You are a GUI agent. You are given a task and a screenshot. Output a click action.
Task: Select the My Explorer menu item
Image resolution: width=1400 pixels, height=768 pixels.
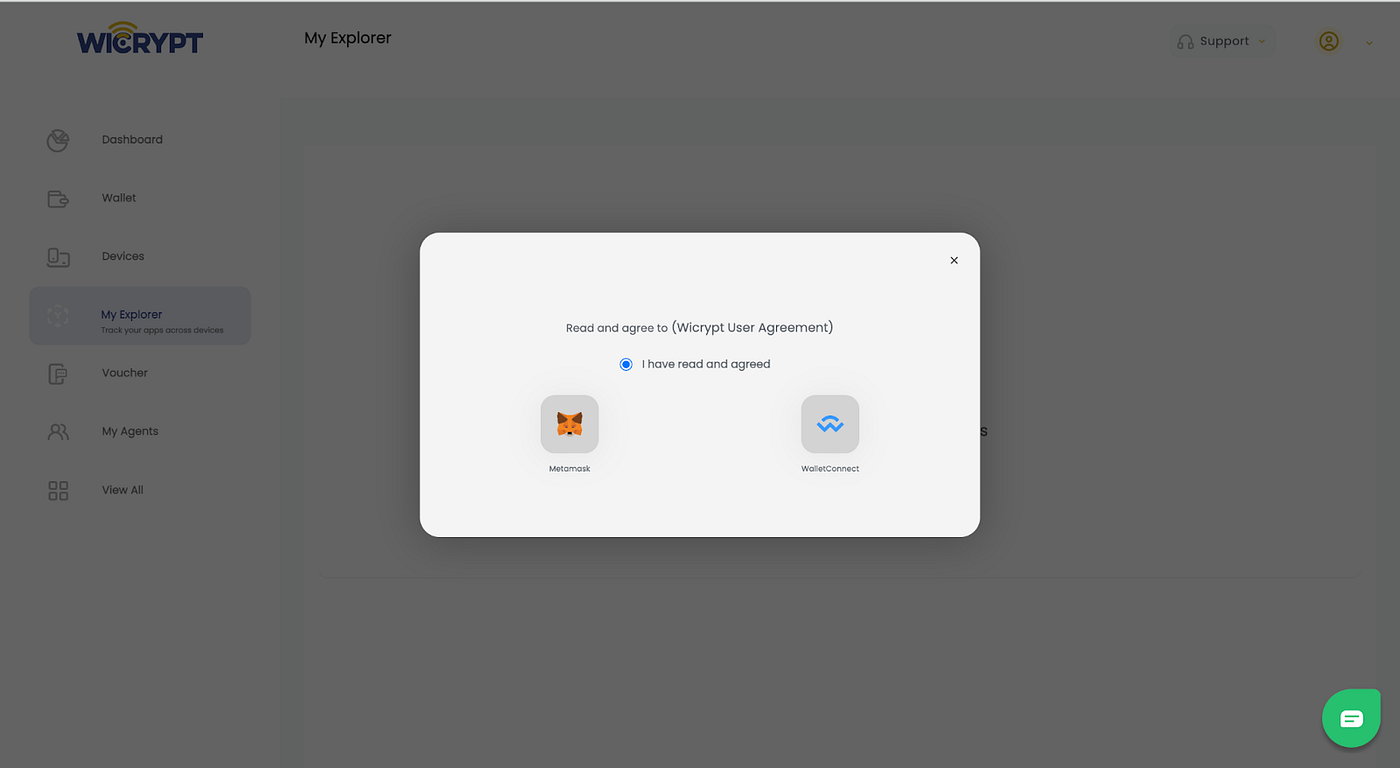pyautogui.click(x=140, y=316)
